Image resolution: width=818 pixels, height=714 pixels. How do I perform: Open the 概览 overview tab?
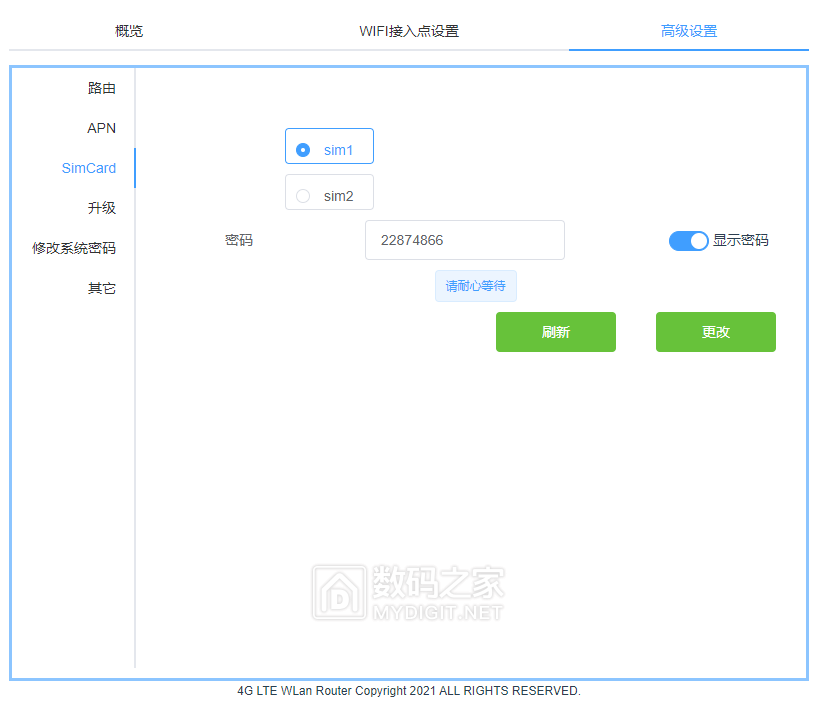[129, 31]
